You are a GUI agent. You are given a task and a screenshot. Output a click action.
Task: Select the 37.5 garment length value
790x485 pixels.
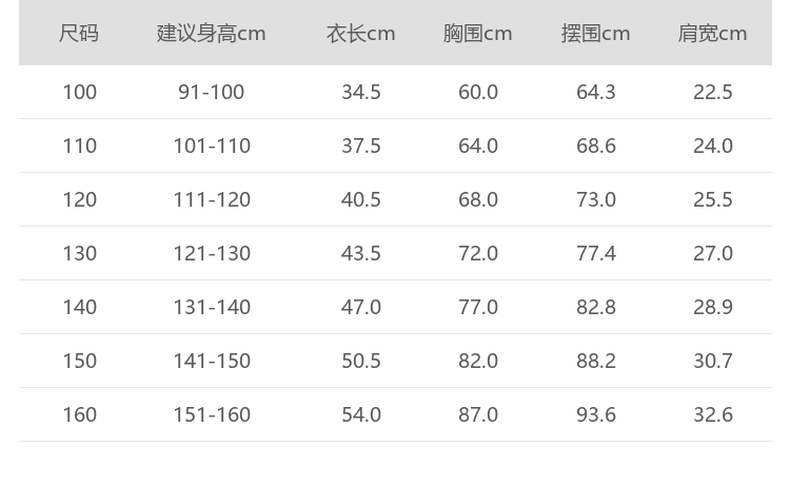[x=361, y=146]
